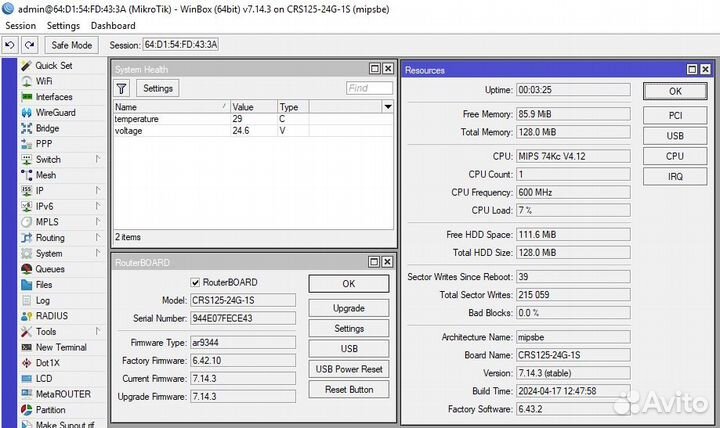Click OK in the RouterBOARD window
Viewport: 720px width, 428px height.
click(x=349, y=284)
